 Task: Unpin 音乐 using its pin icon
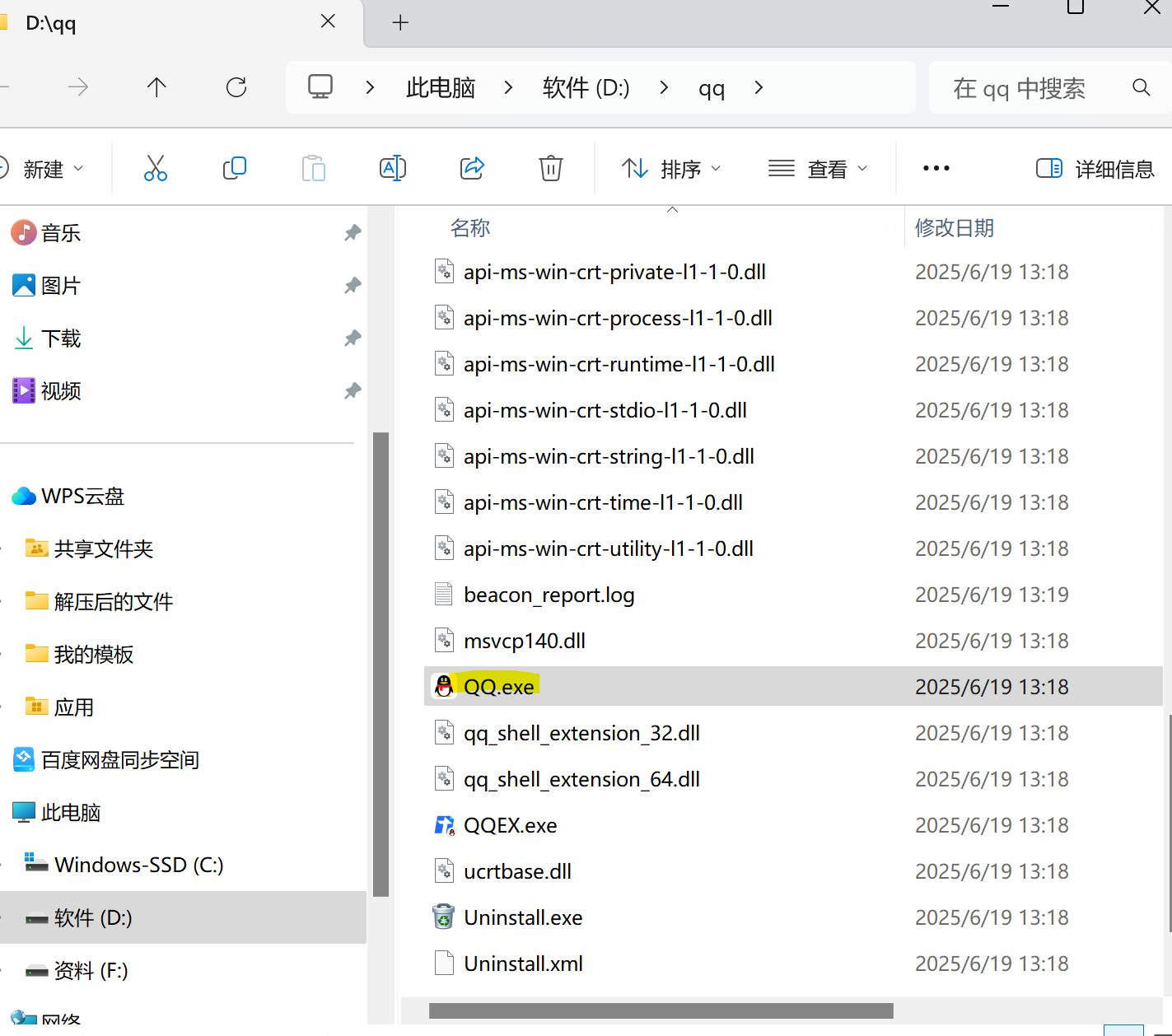[x=353, y=233]
